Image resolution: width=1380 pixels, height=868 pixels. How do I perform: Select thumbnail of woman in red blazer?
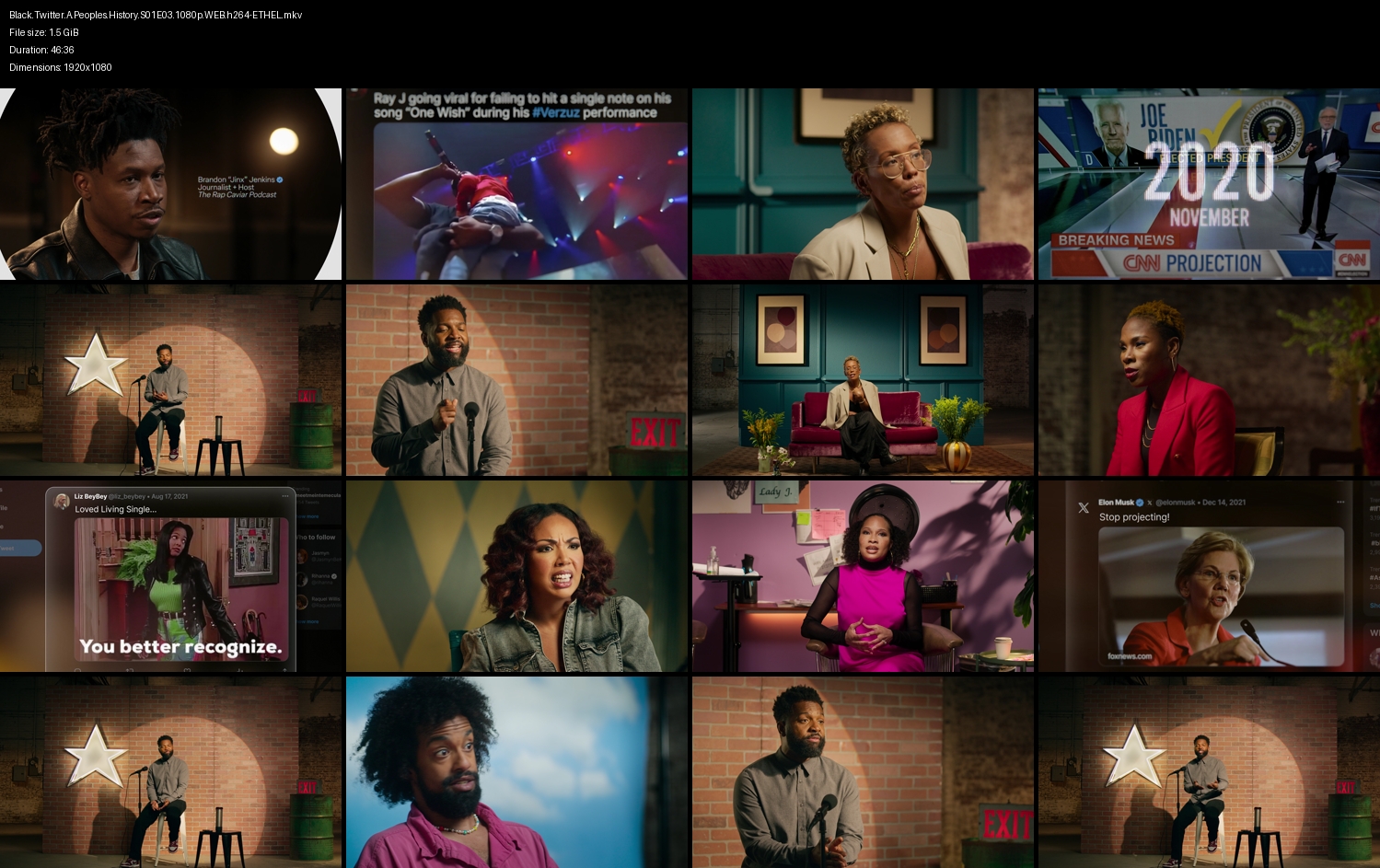click(1209, 380)
